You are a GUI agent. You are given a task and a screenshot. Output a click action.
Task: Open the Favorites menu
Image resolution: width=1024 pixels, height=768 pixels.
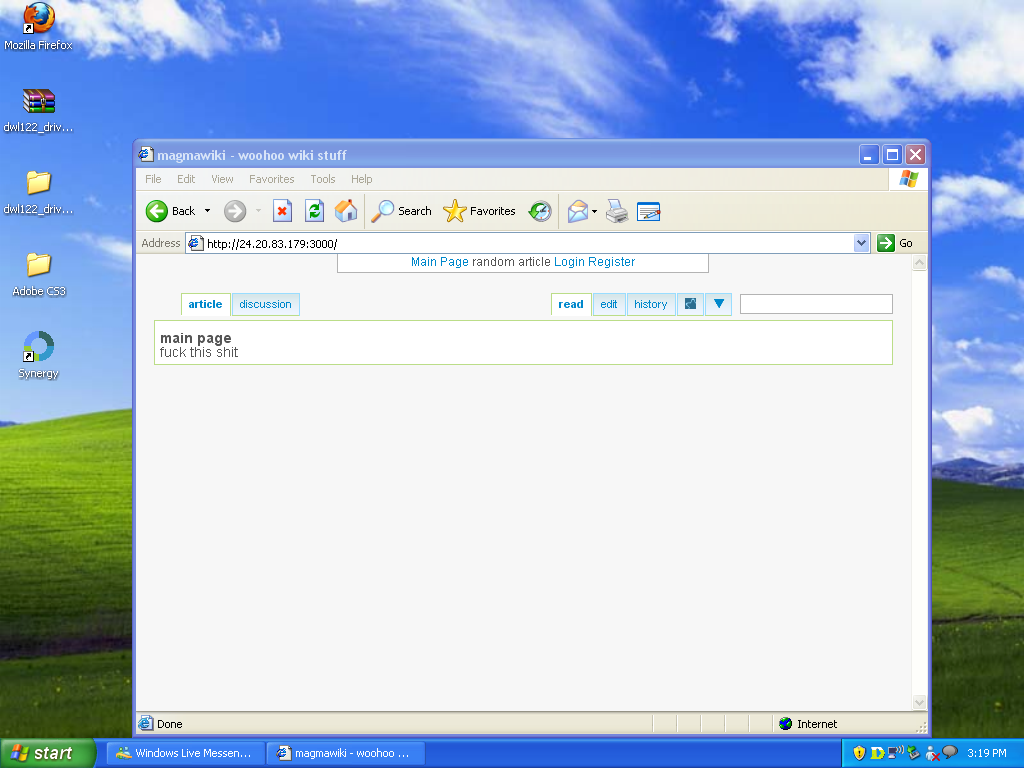click(x=272, y=179)
